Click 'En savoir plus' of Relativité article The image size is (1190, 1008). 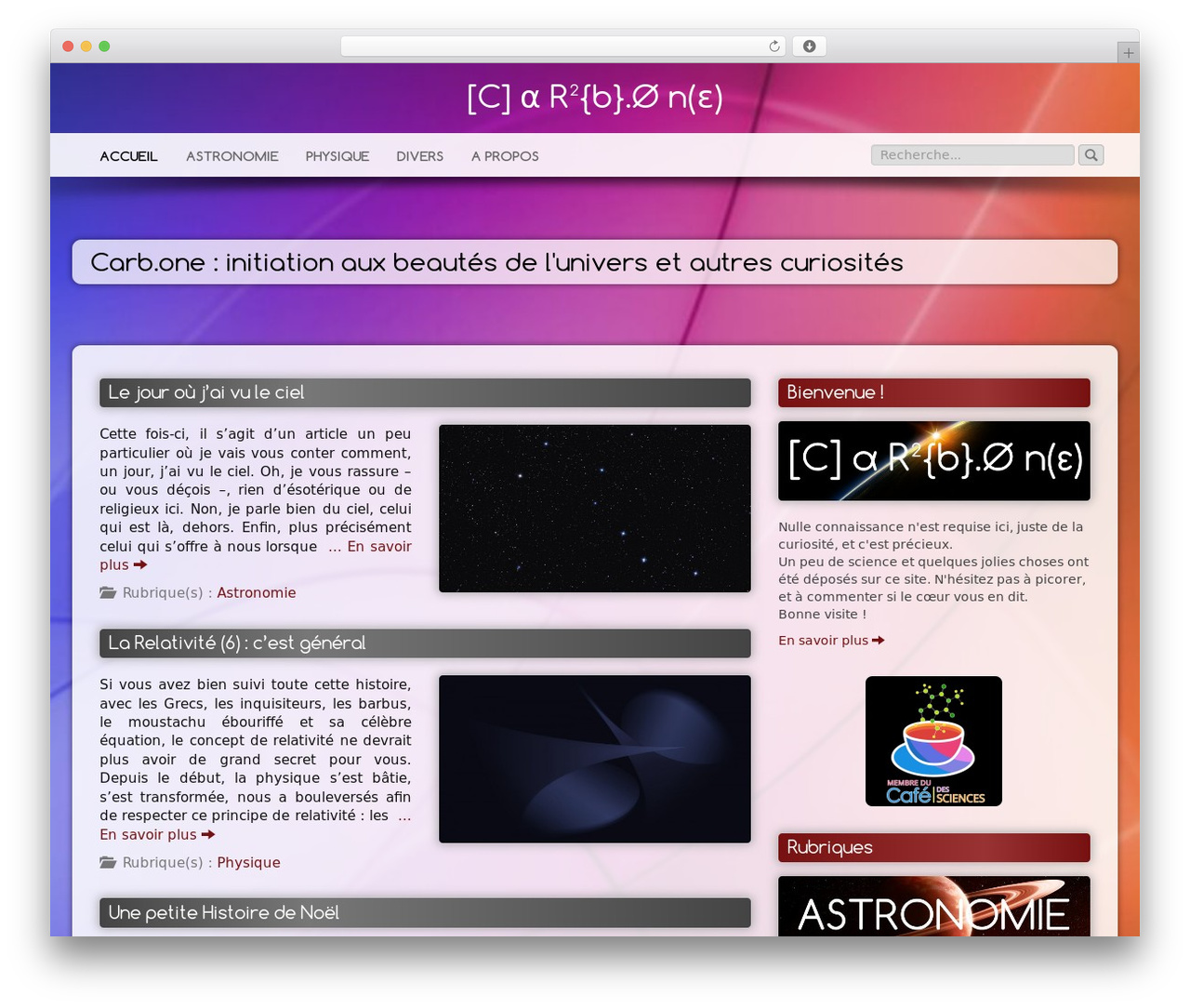[x=157, y=835]
